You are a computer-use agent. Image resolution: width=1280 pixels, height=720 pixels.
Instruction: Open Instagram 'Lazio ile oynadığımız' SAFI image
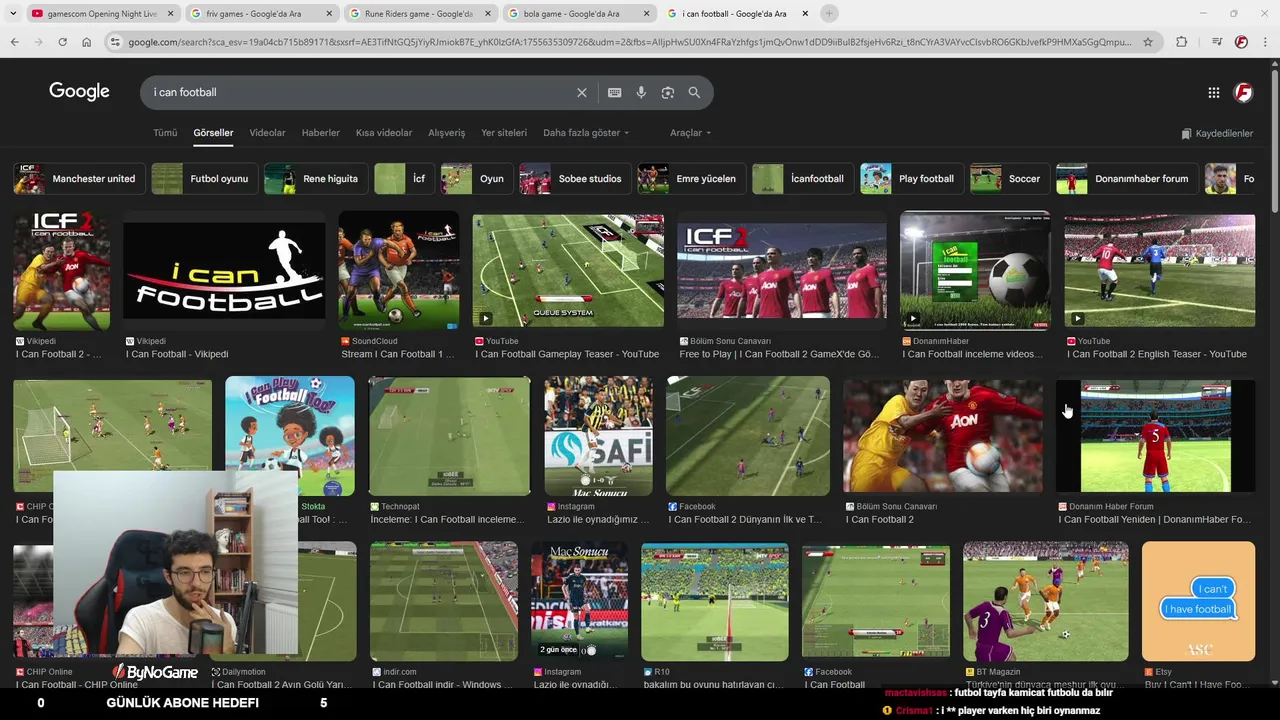click(x=598, y=436)
